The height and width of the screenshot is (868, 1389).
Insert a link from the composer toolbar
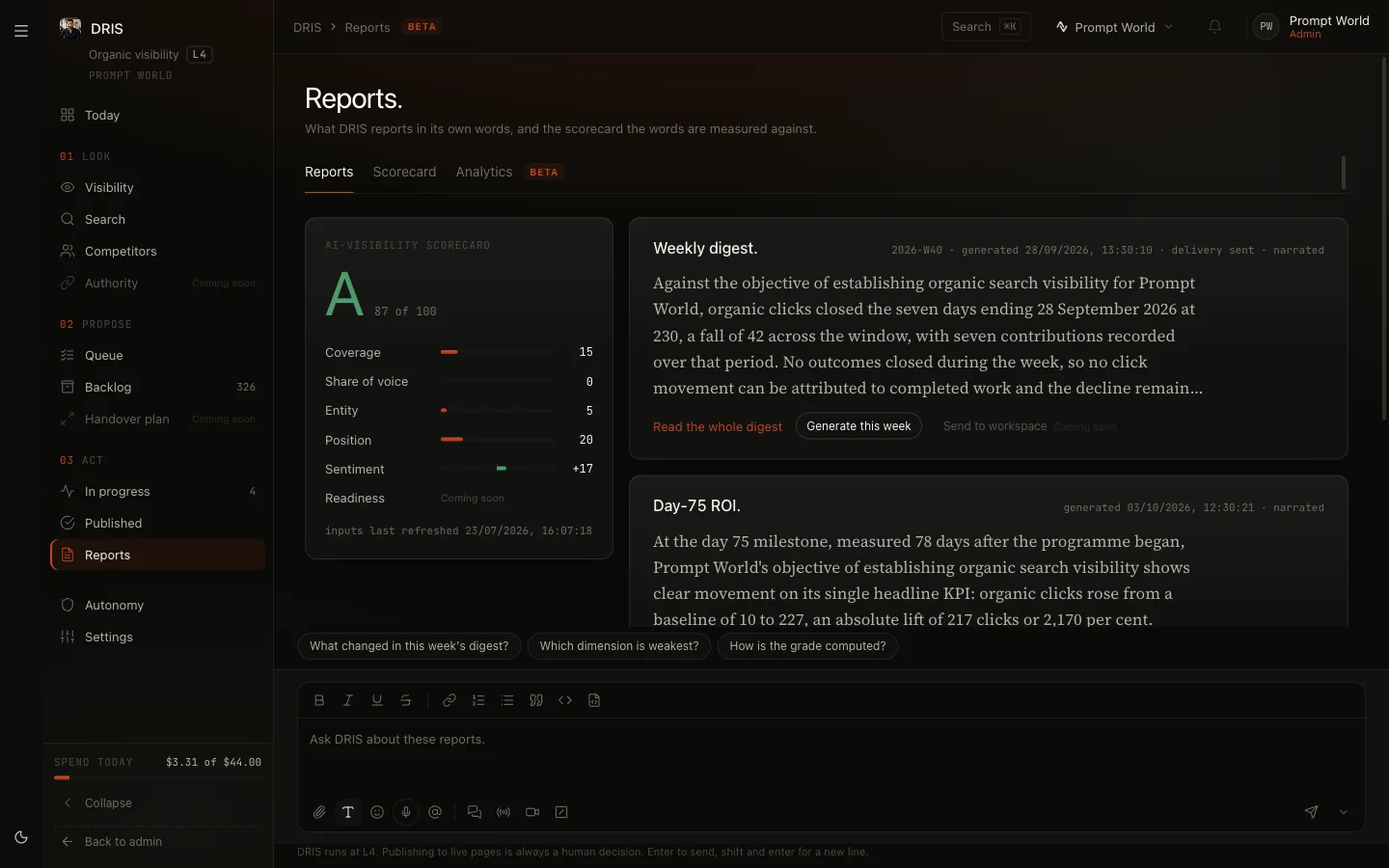pos(449,700)
